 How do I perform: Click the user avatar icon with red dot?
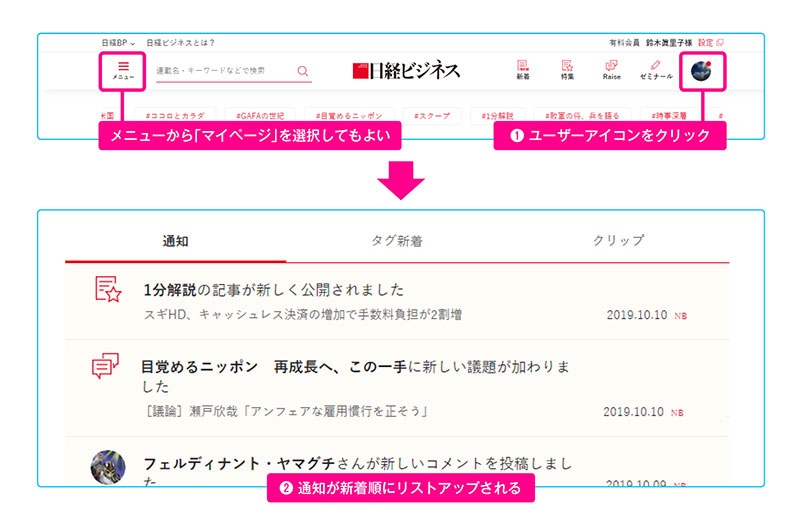click(702, 71)
